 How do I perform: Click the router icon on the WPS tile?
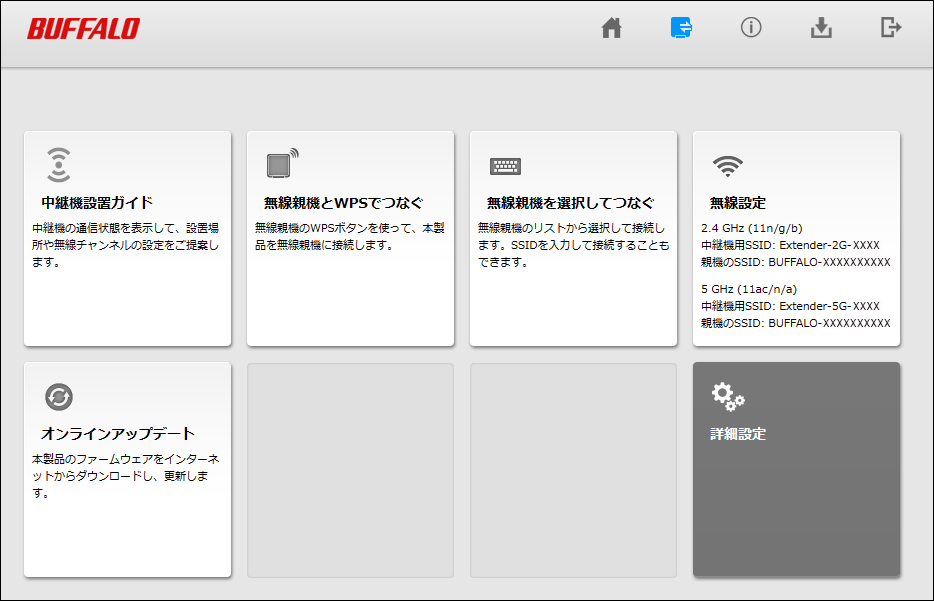click(x=282, y=164)
